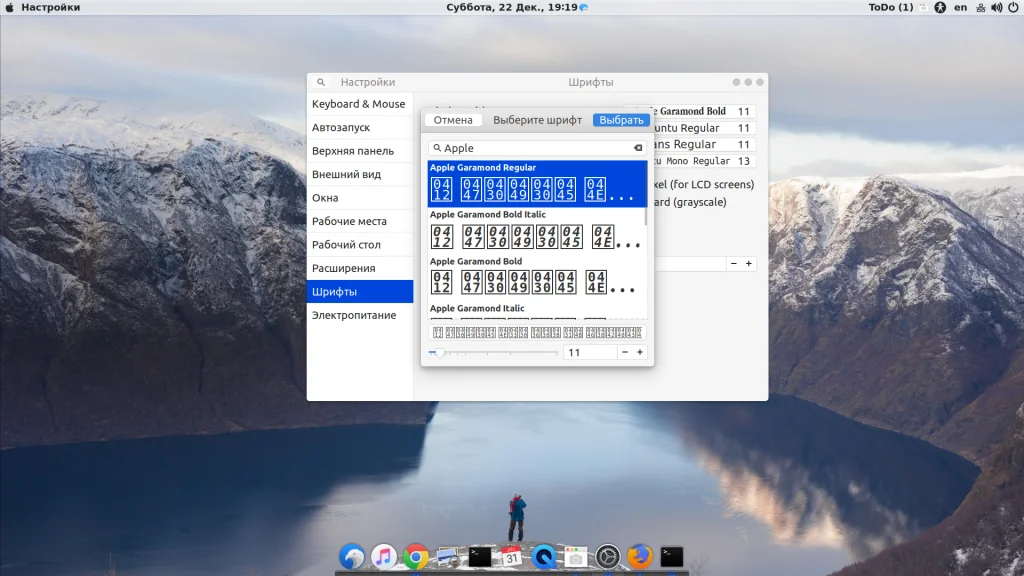Open the calendar app in dock

(512, 557)
